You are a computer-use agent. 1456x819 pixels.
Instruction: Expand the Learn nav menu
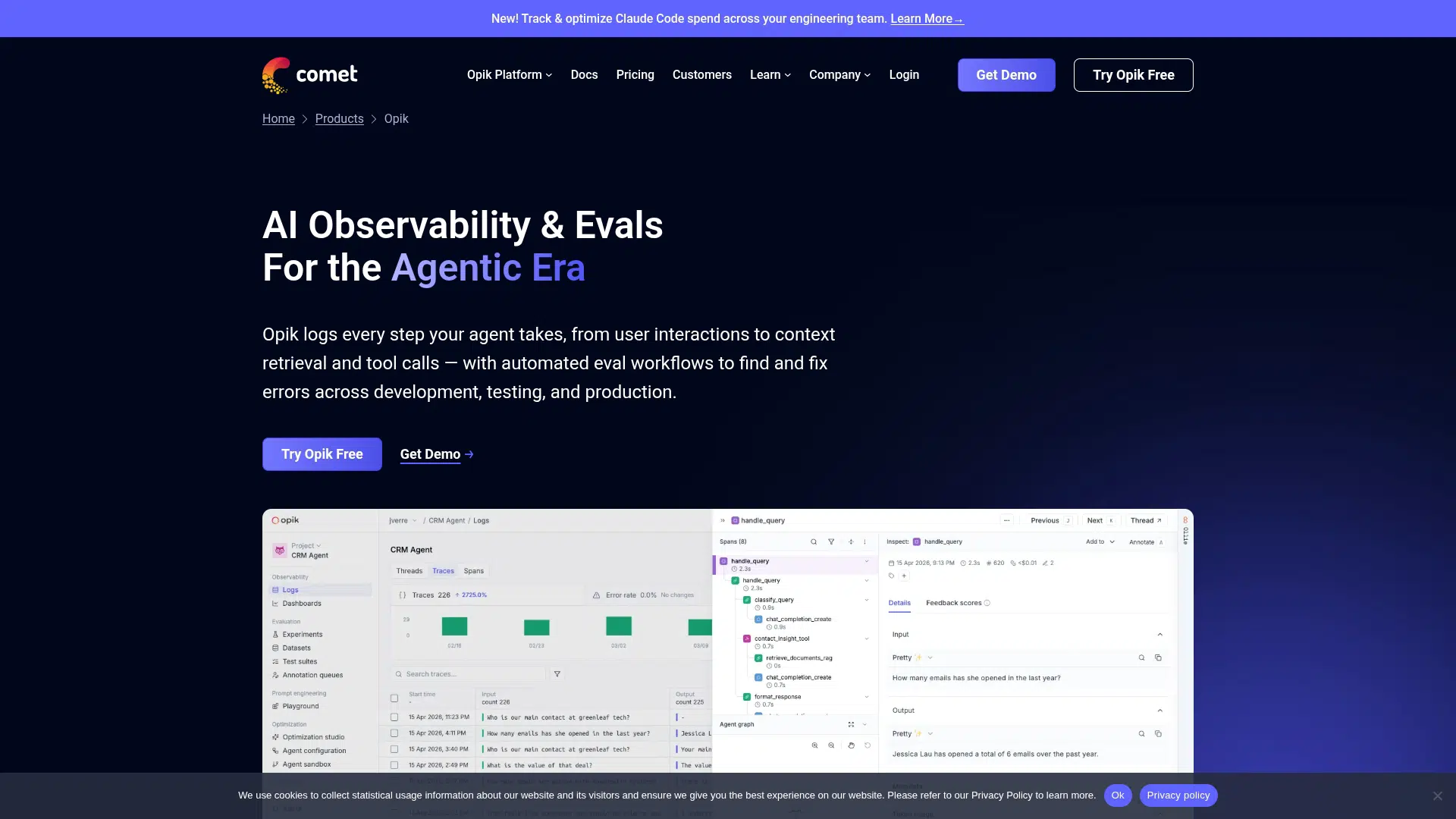[x=770, y=75]
